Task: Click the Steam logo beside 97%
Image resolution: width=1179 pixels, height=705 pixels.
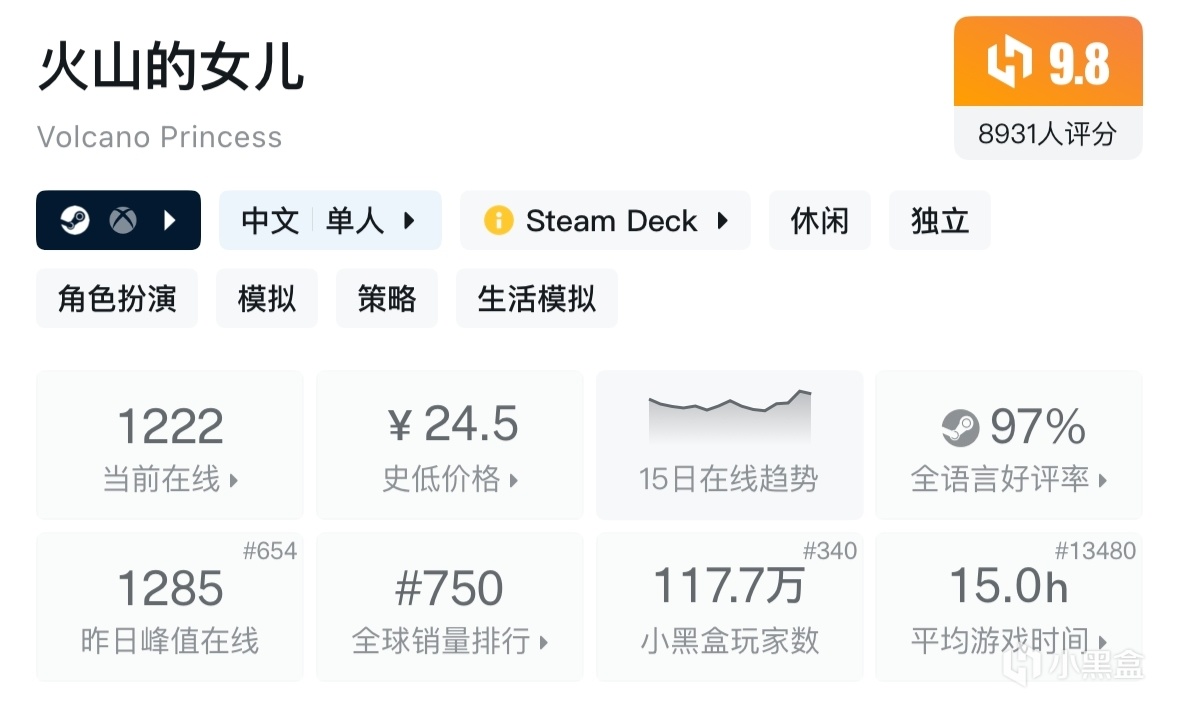Action: click(960, 429)
